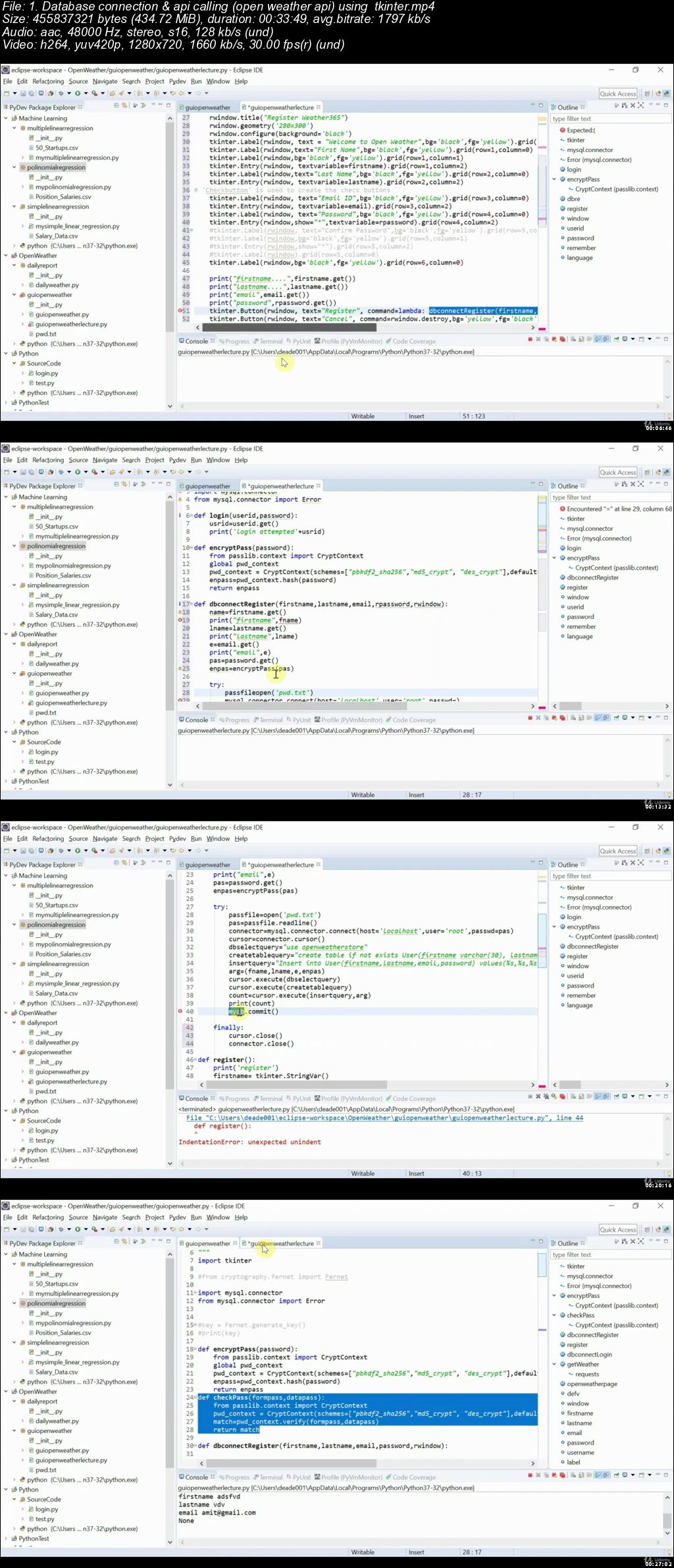Collapse the OpenWeather project in the 00:13:32 frame
Screen dimensions: 674x1568
coord(6,634)
